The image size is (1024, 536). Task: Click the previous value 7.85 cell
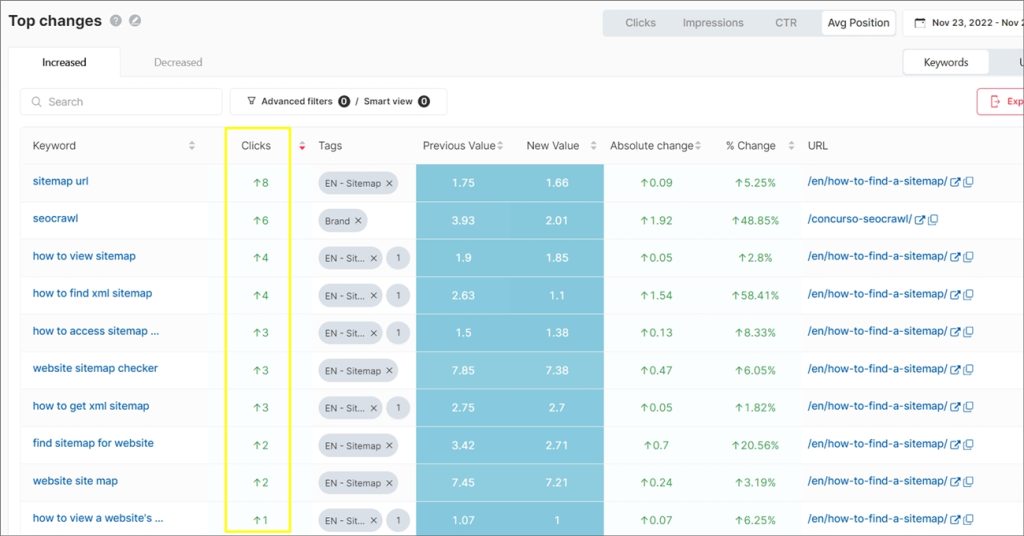click(x=463, y=370)
